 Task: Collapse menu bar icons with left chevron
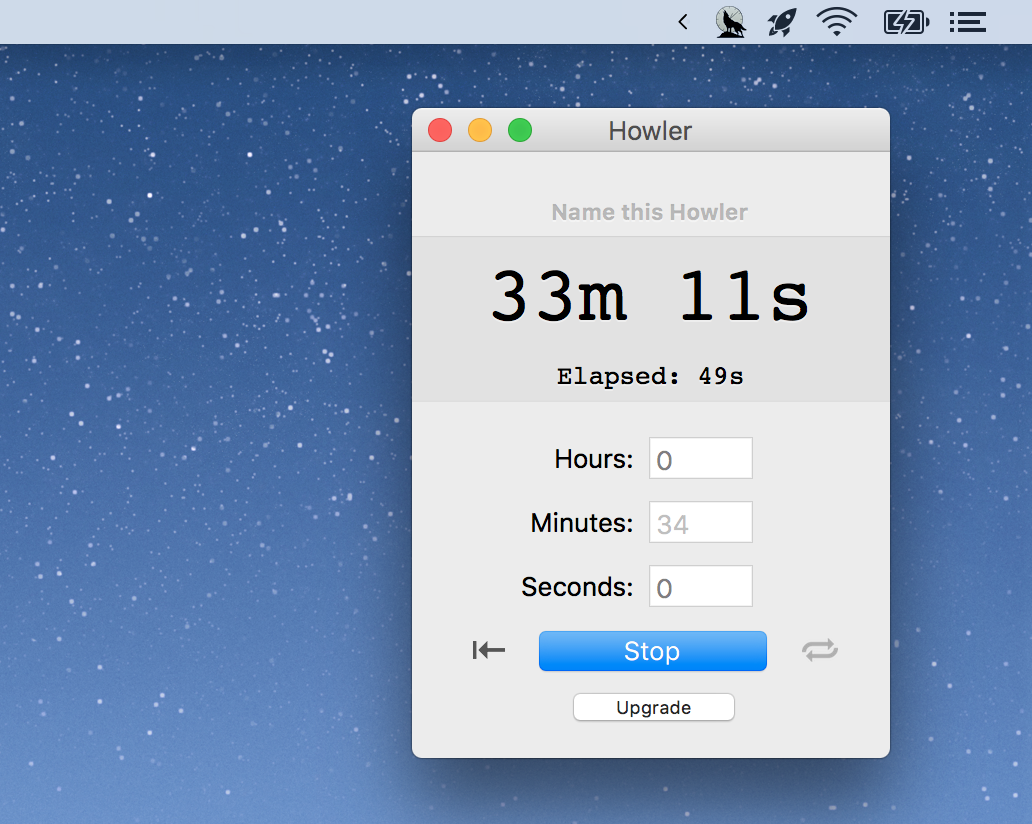click(x=683, y=22)
